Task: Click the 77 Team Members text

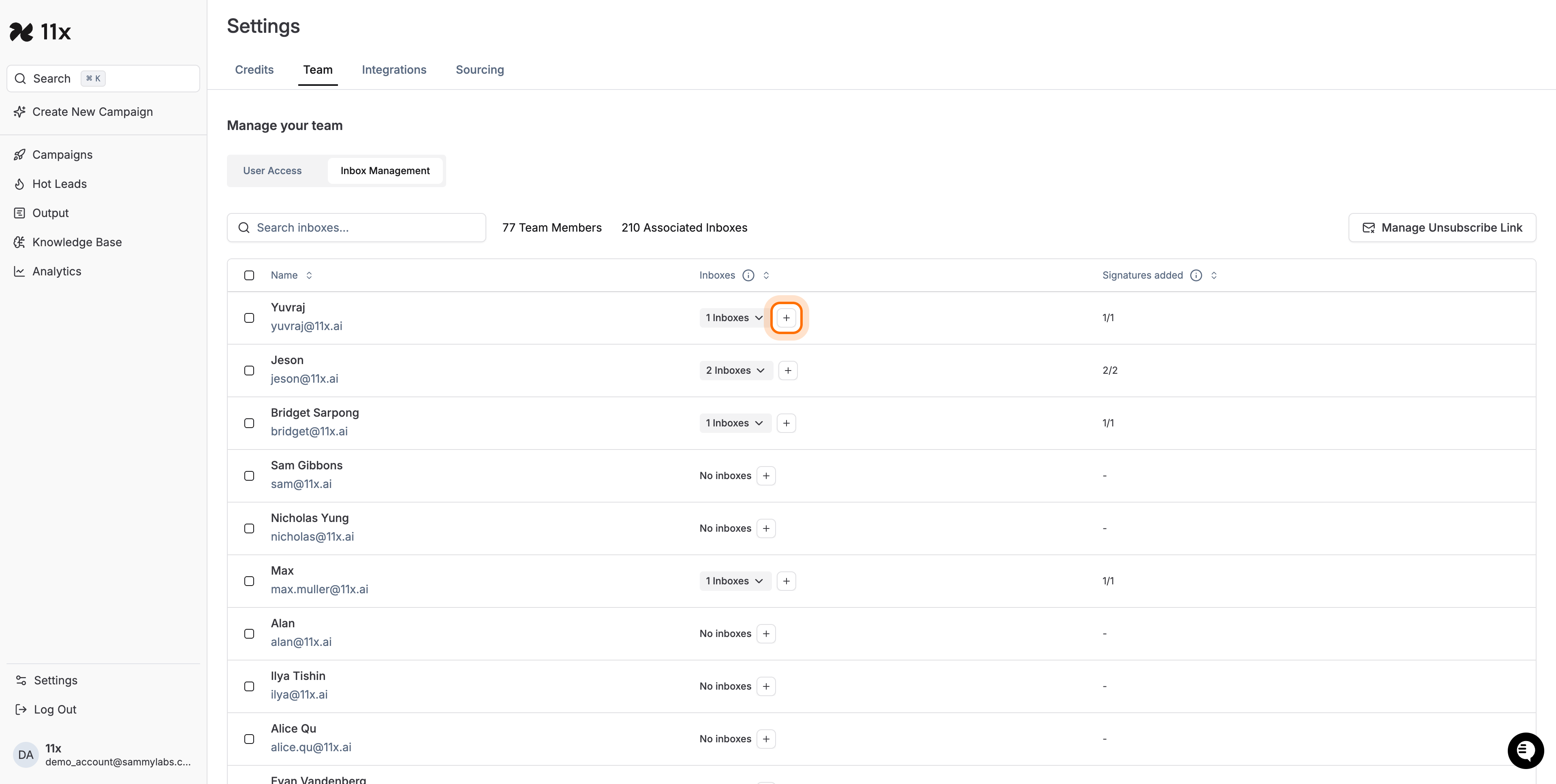Action: [x=552, y=228]
